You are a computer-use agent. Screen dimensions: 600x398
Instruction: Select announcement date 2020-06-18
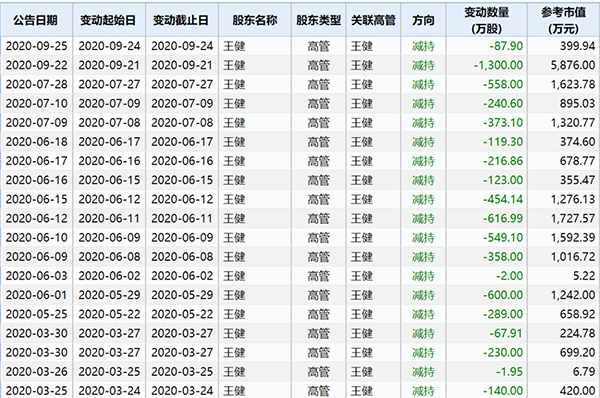pos(36,142)
